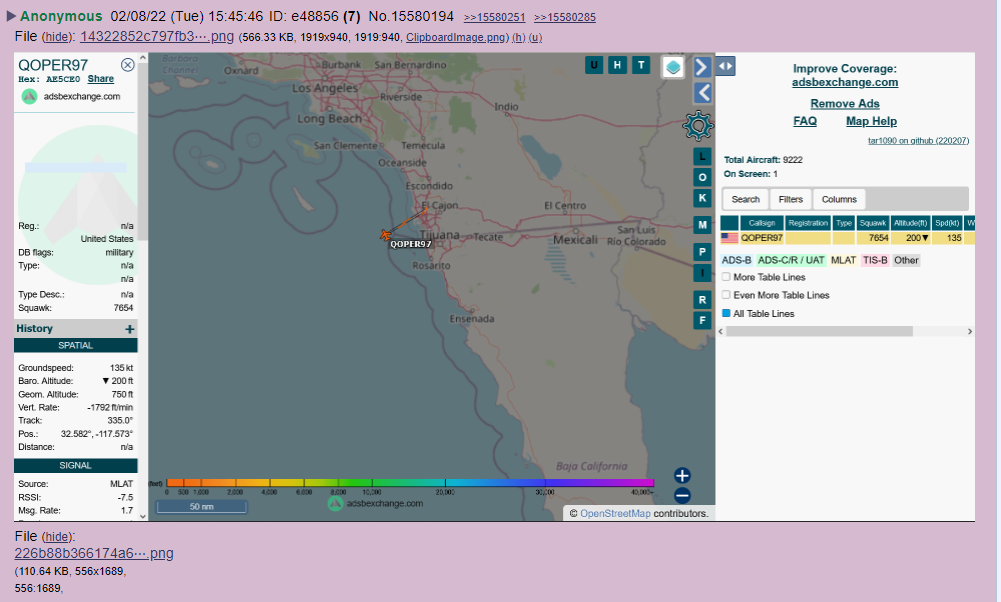Viewport: 1001px width, 602px height.
Task: Click the P map option button
Action: pyautogui.click(x=702, y=252)
